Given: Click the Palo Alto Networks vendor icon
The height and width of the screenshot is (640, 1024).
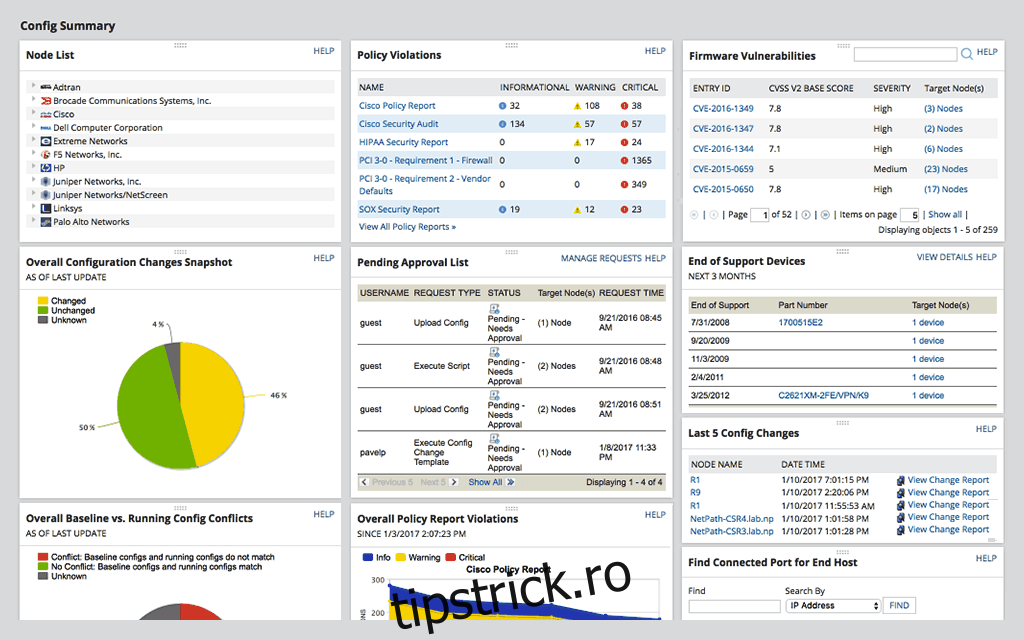Looking at the screenshot, I should (45, 222).
